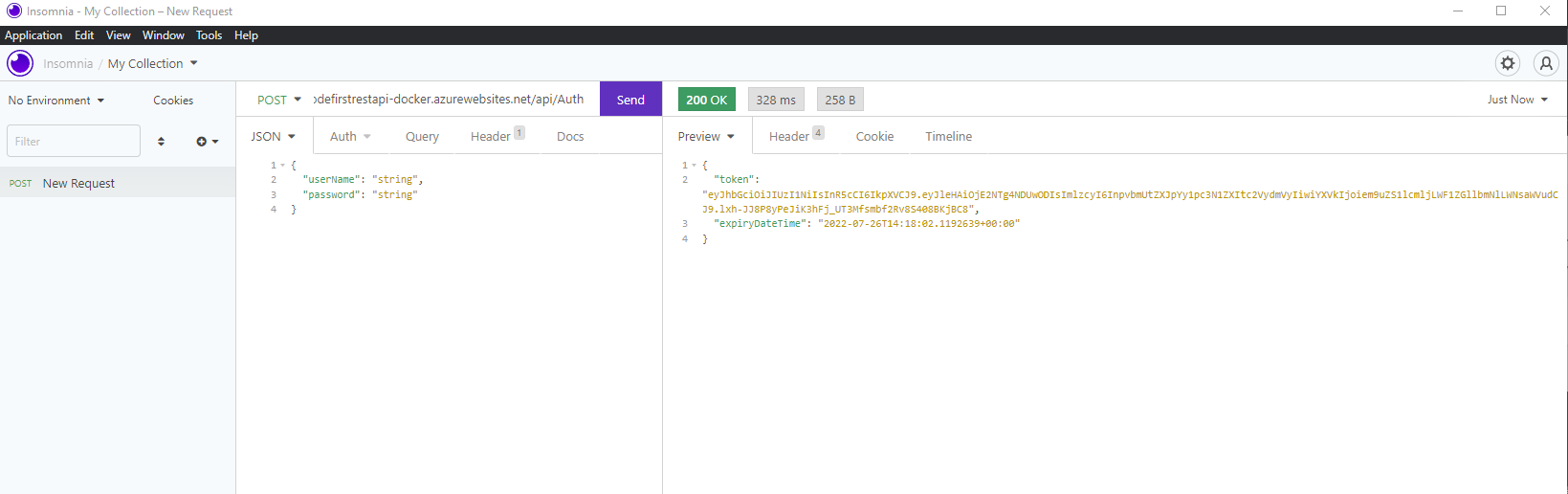Open the Help menu
This screenshot has width=1568, height=494.
click(x=246, y=35)
